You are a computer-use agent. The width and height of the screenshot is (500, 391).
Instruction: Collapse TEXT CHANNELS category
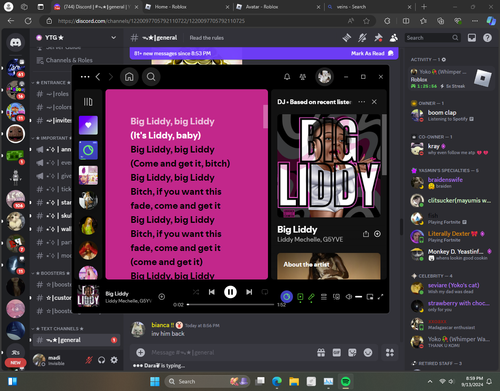[x=57, y=329]
